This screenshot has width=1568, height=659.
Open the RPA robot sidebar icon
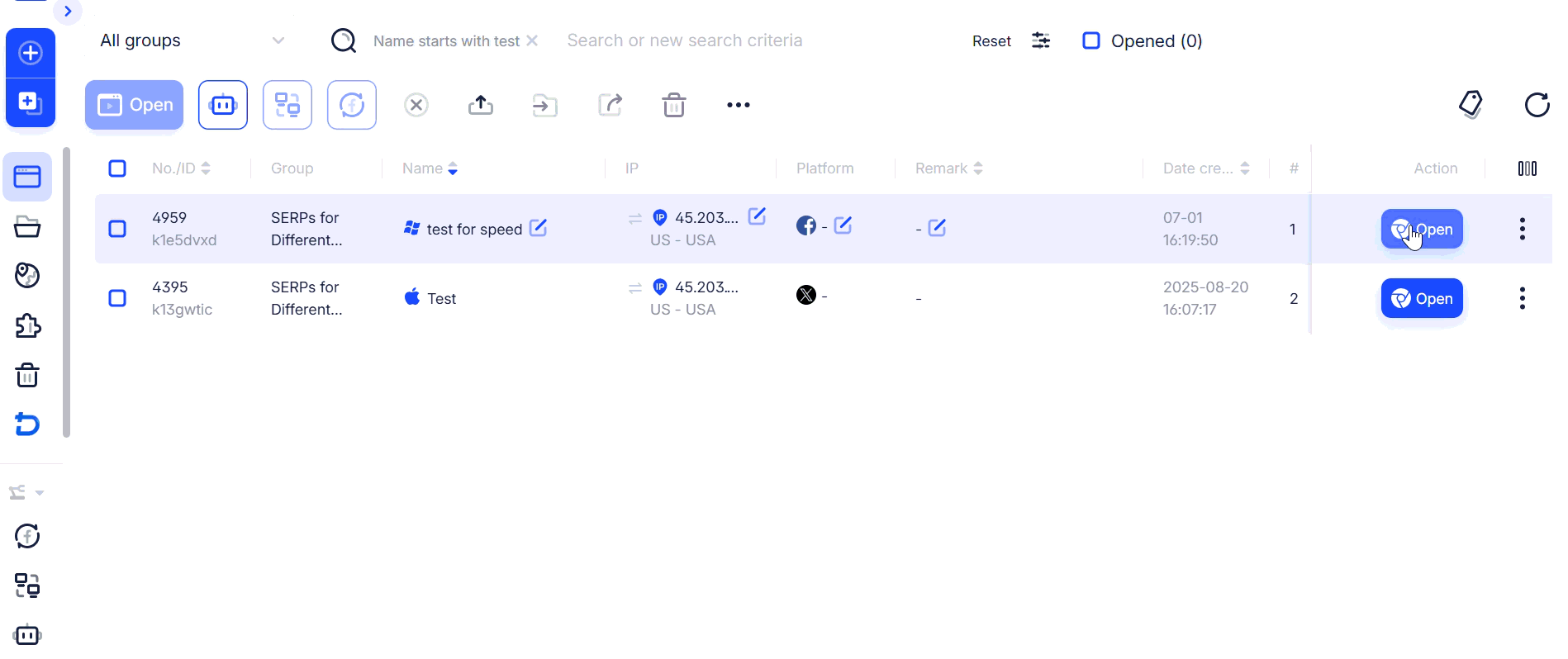[27, 635]
